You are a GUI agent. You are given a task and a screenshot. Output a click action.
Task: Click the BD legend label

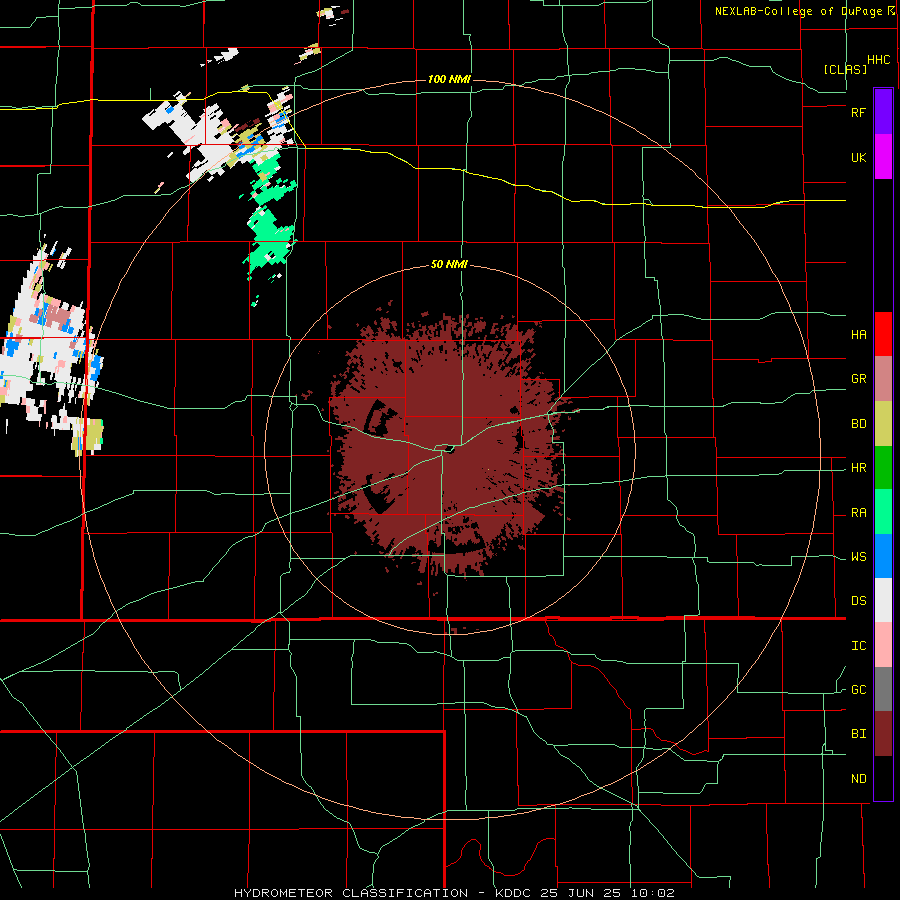[858, 424]
